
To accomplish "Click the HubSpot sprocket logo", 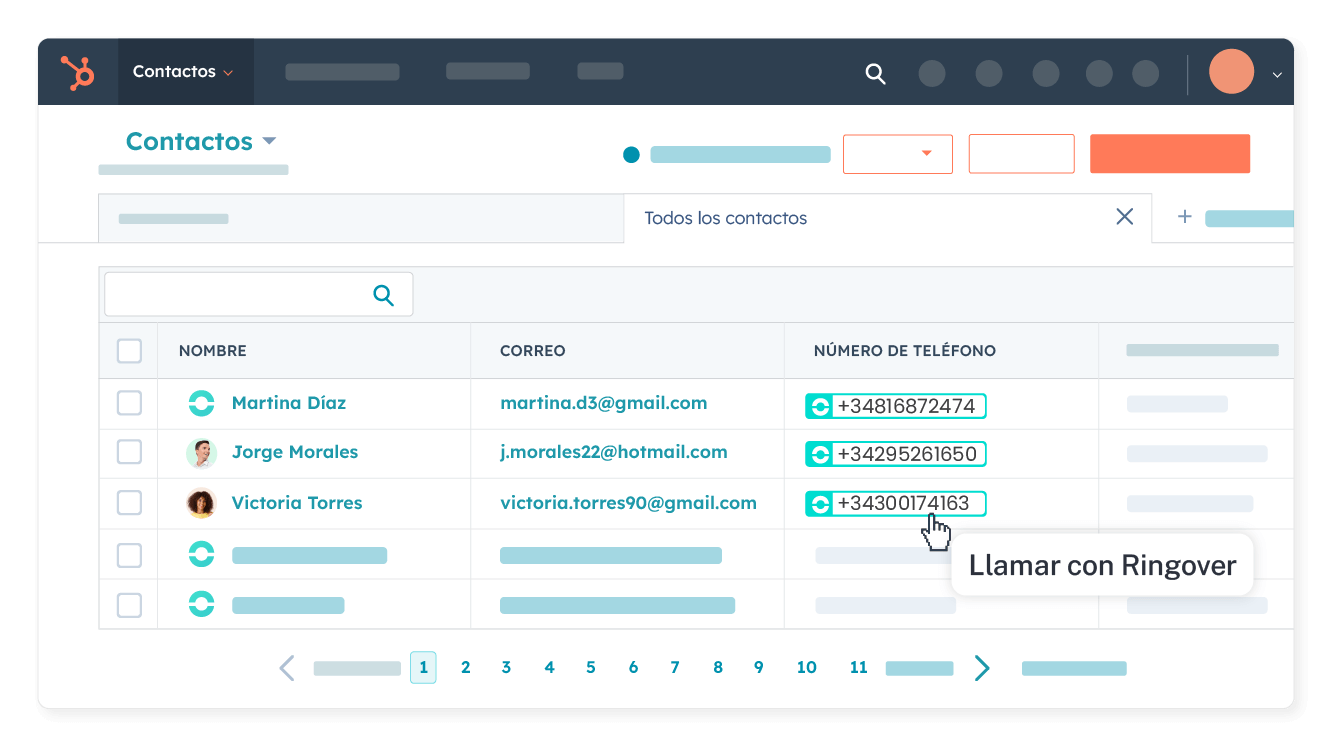I will (x=78, y=71).
